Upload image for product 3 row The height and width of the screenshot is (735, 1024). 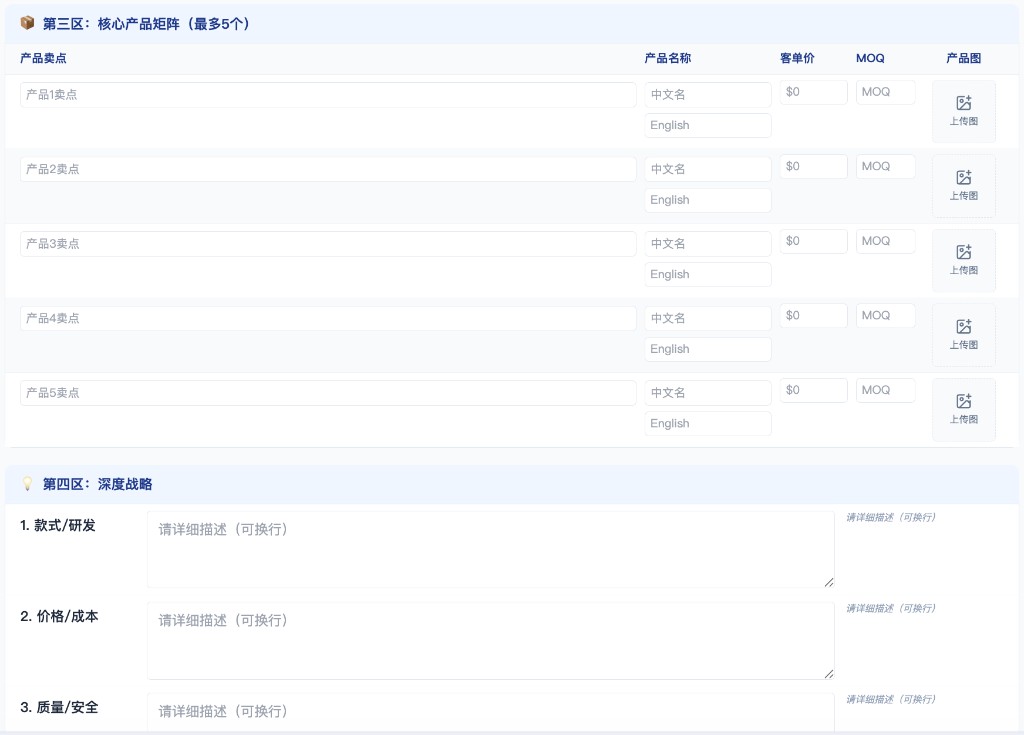click(x=963, y=260)
